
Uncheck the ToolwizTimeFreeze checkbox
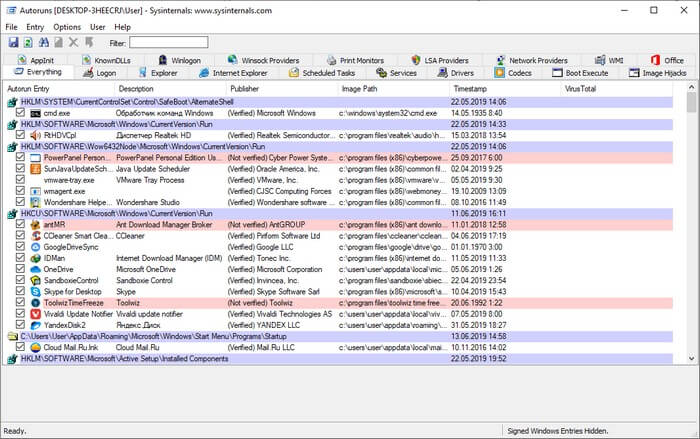(x=20, y=302)
